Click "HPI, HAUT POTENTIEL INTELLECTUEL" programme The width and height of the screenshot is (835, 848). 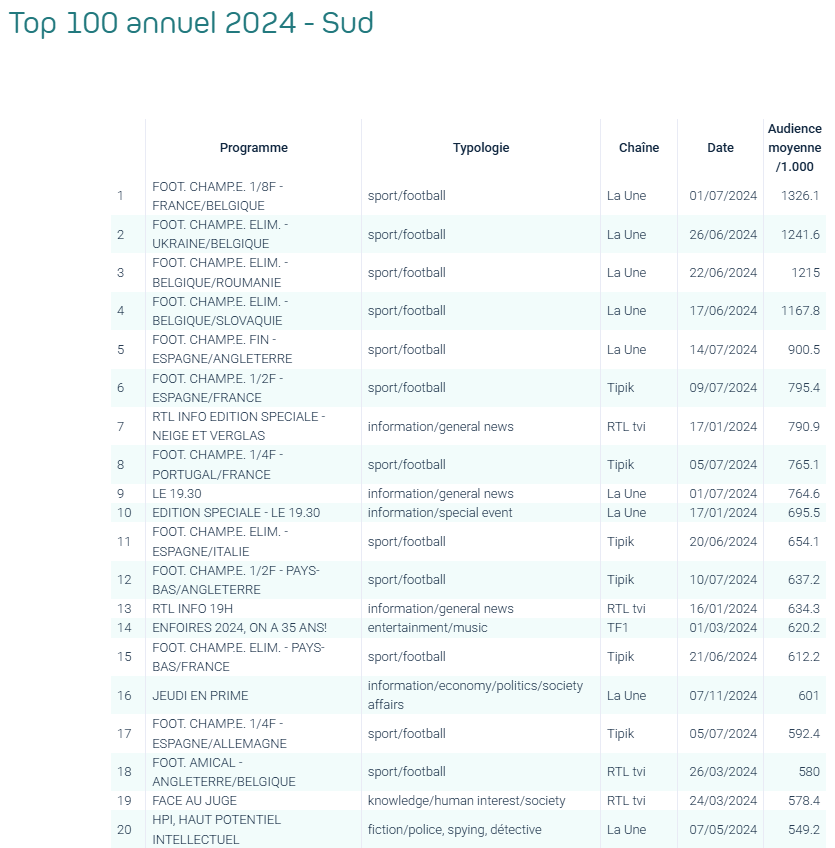217,830
